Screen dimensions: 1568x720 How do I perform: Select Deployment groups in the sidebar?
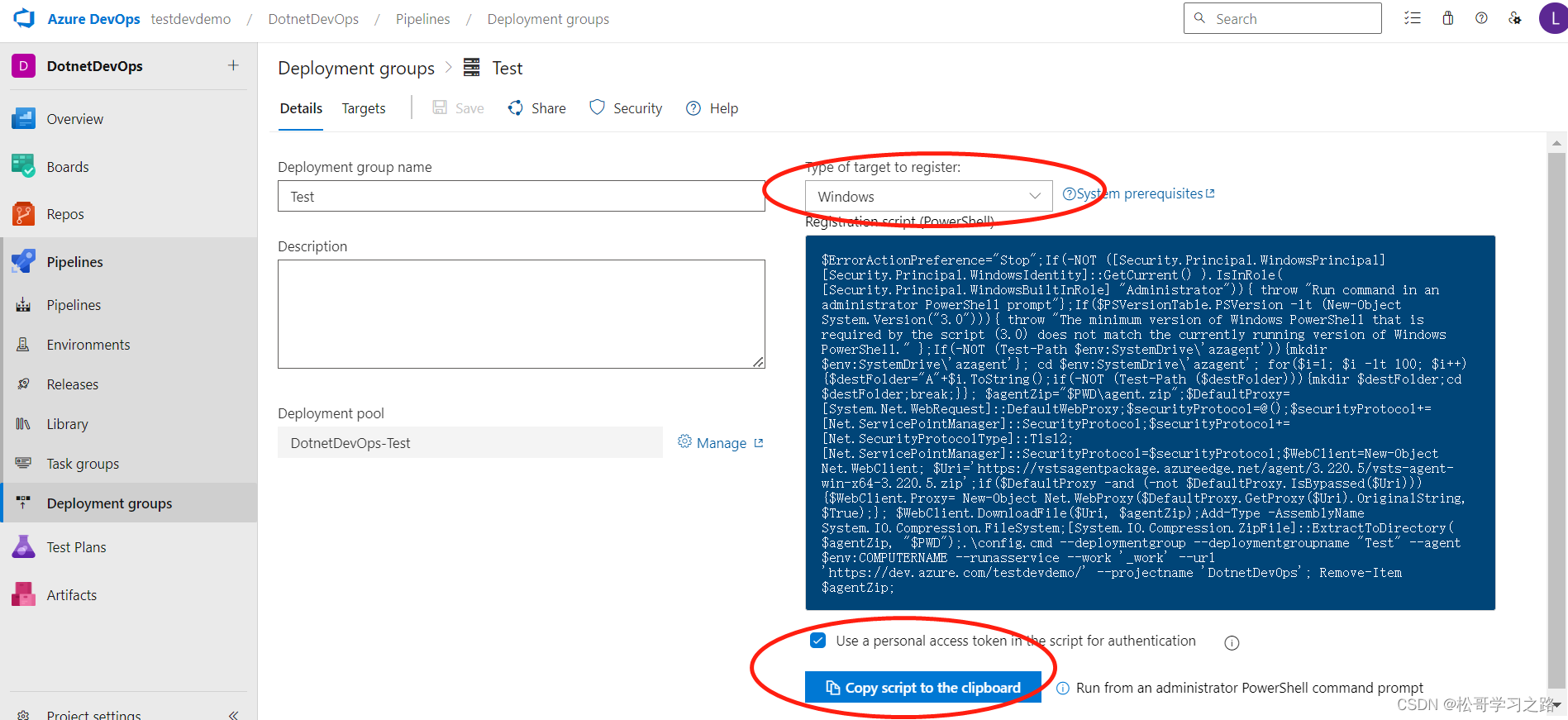click(128, 503)
